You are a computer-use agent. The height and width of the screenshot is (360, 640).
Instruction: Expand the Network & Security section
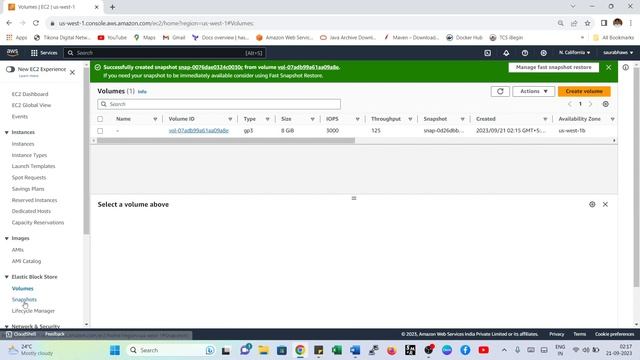[7, 327]
